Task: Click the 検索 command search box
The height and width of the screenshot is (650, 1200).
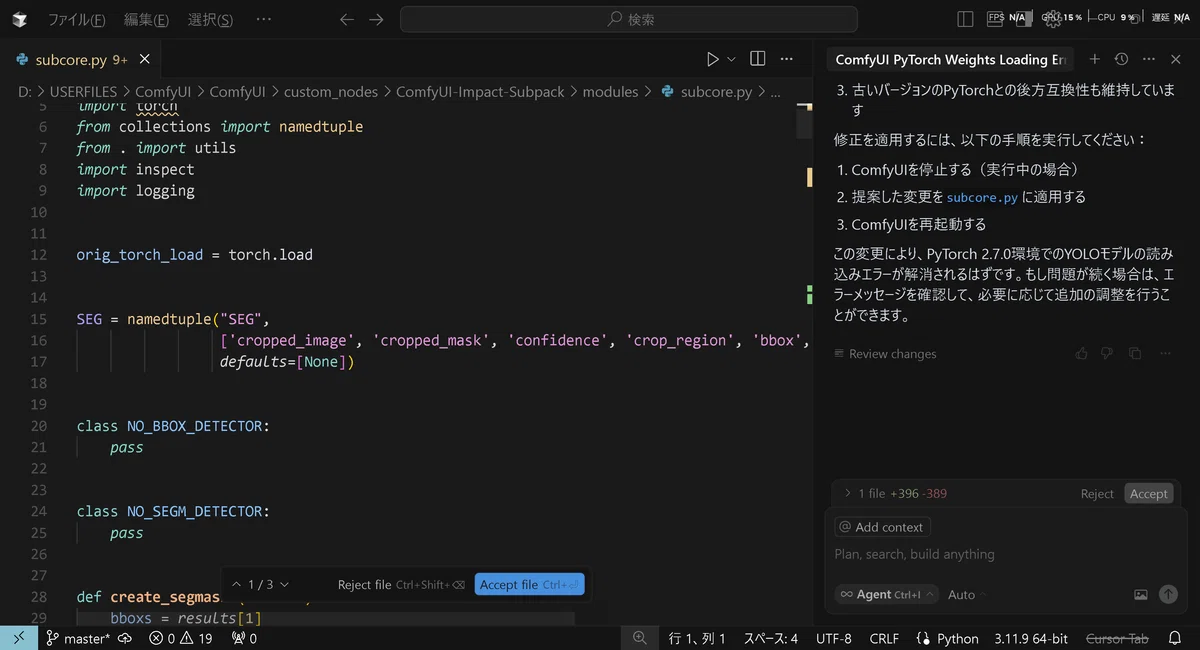Action: pos(629,19)
